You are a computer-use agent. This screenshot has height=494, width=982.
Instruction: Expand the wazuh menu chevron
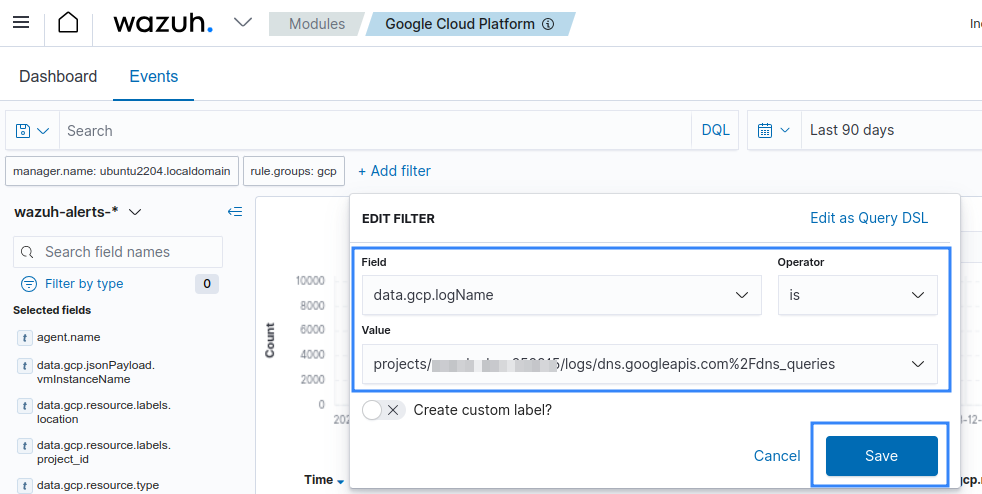[x=243, y=23]
